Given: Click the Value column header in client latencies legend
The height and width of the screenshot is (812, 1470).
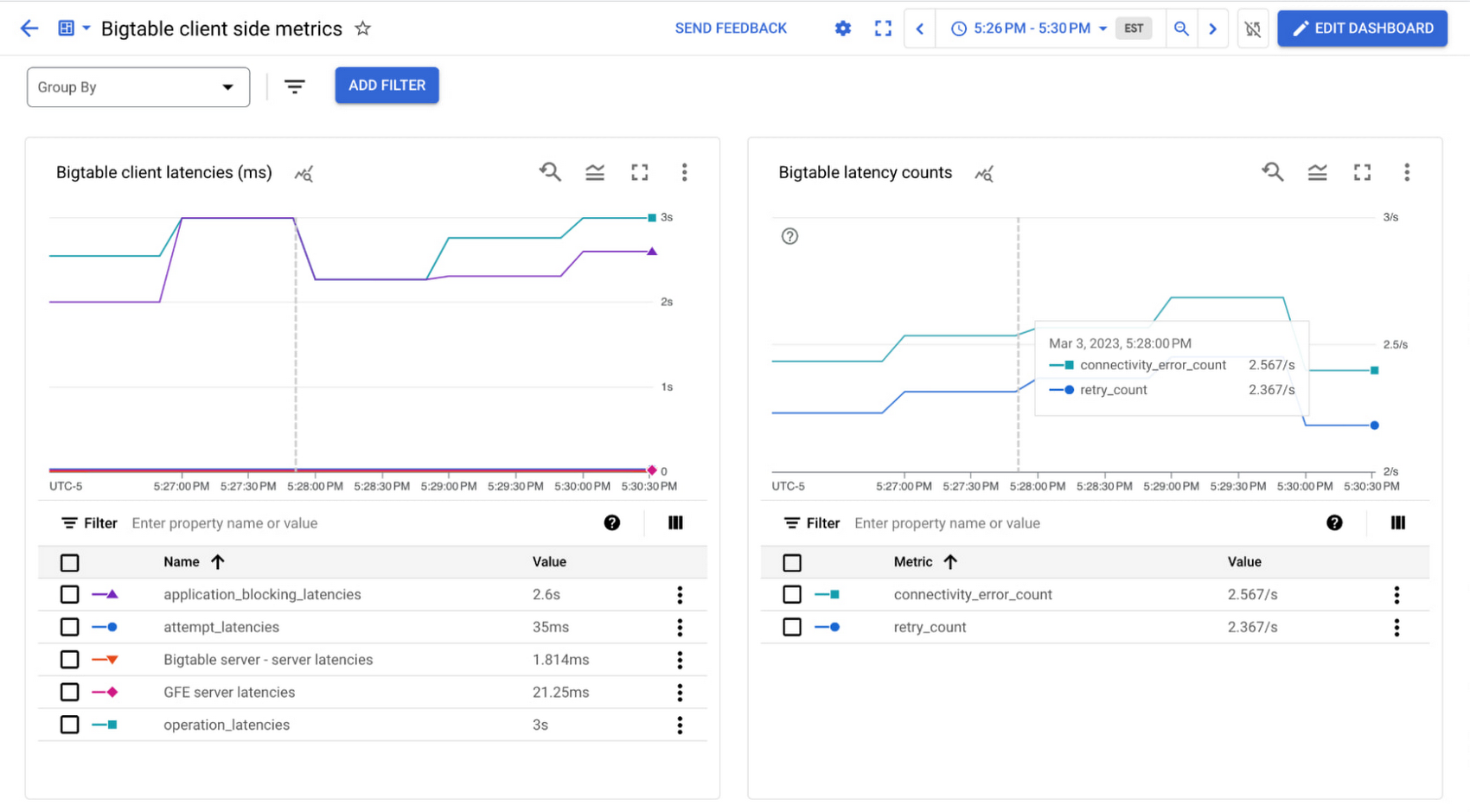Looking at the screenshot, I should click(x=549, y=562).
